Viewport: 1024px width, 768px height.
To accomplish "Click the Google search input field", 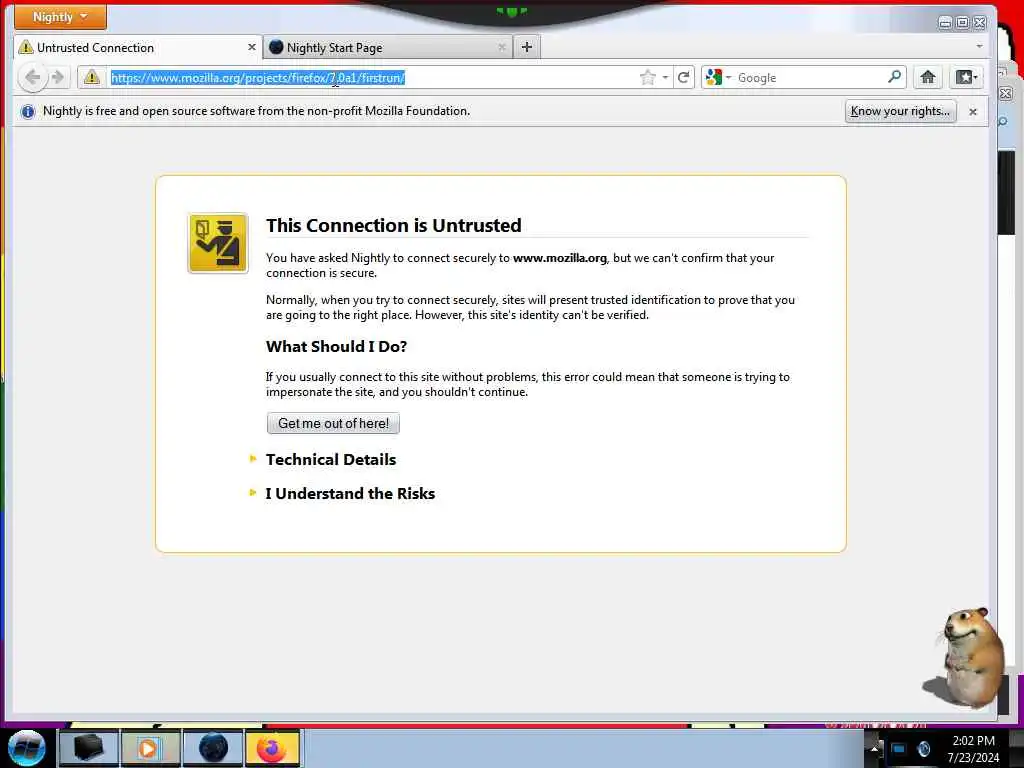I will pyautogui.click(x=810, y=78).
